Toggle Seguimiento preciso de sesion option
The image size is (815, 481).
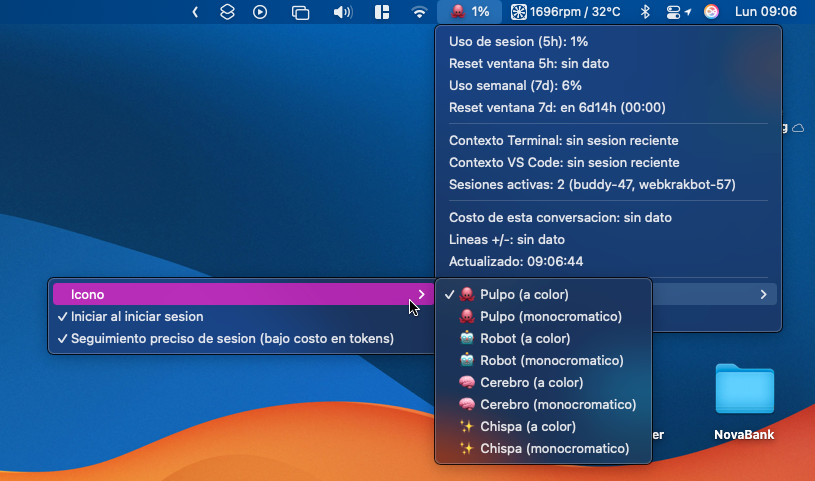coord(242,339)
